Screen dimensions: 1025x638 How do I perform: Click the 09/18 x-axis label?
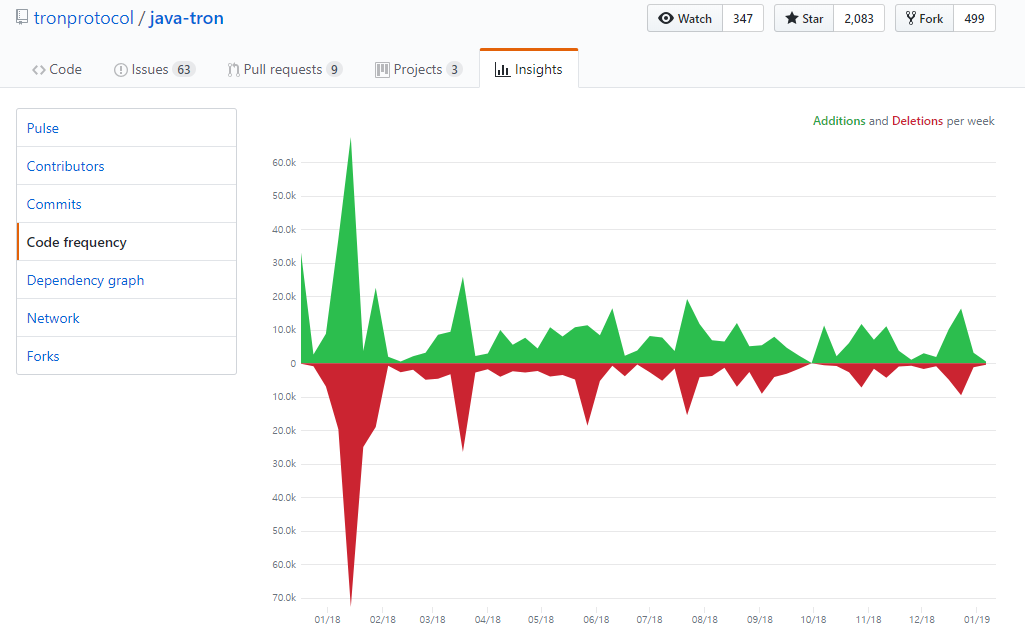760,619
